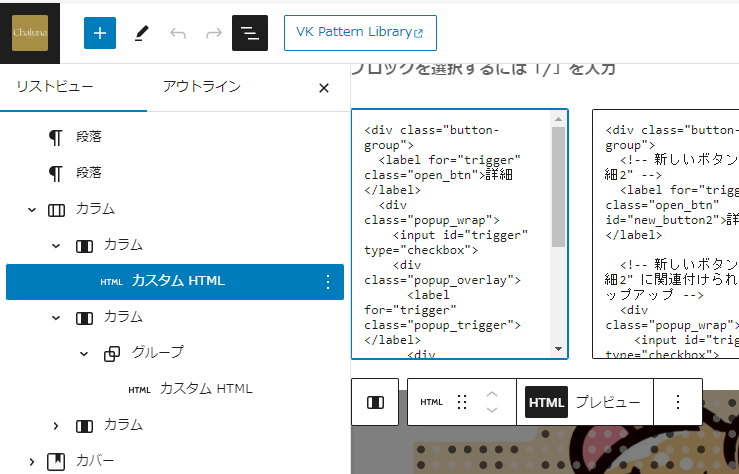739x474 pixels.
Task: Open the block inserter plus button
Action: tap(100, 33)
